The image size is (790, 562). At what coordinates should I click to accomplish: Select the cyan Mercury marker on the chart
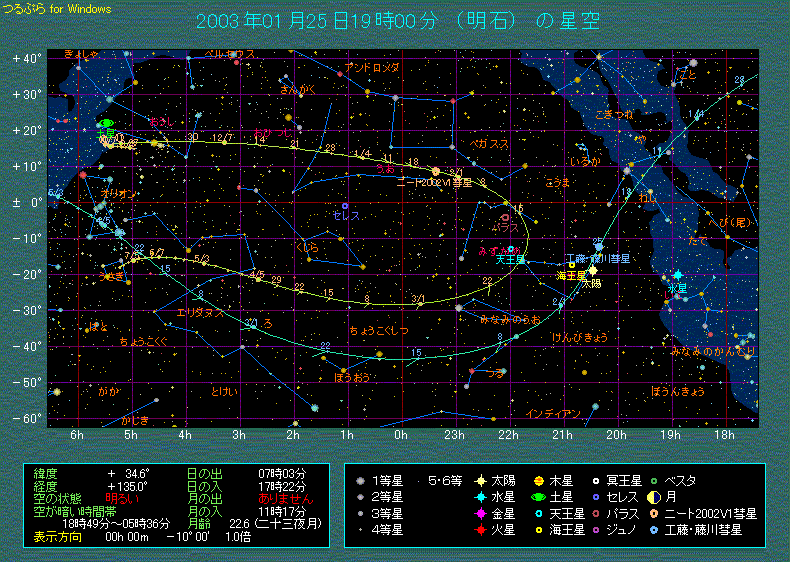click(678, 275)
